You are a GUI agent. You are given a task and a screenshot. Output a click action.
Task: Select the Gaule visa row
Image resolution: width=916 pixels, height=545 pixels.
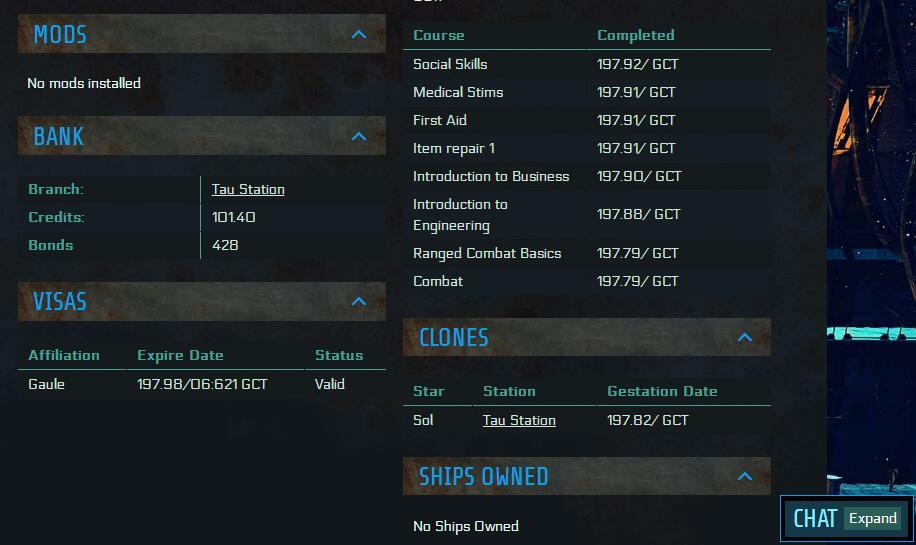click(x=47, y=384)
